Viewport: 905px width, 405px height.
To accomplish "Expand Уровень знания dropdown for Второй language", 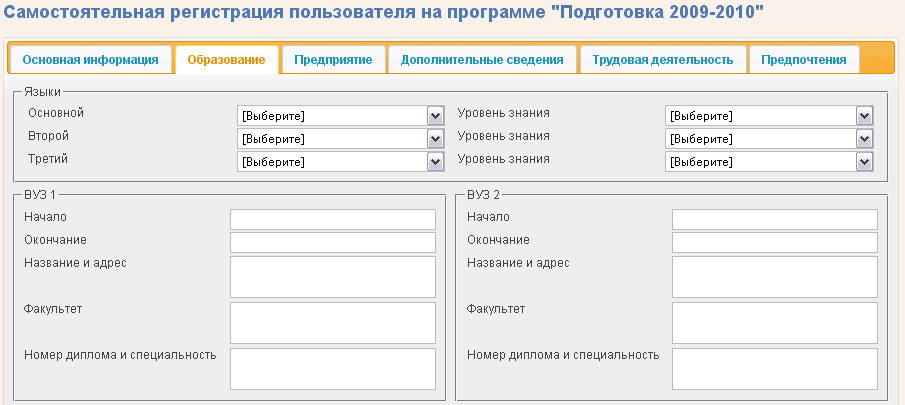I will (x=769, y=139).
